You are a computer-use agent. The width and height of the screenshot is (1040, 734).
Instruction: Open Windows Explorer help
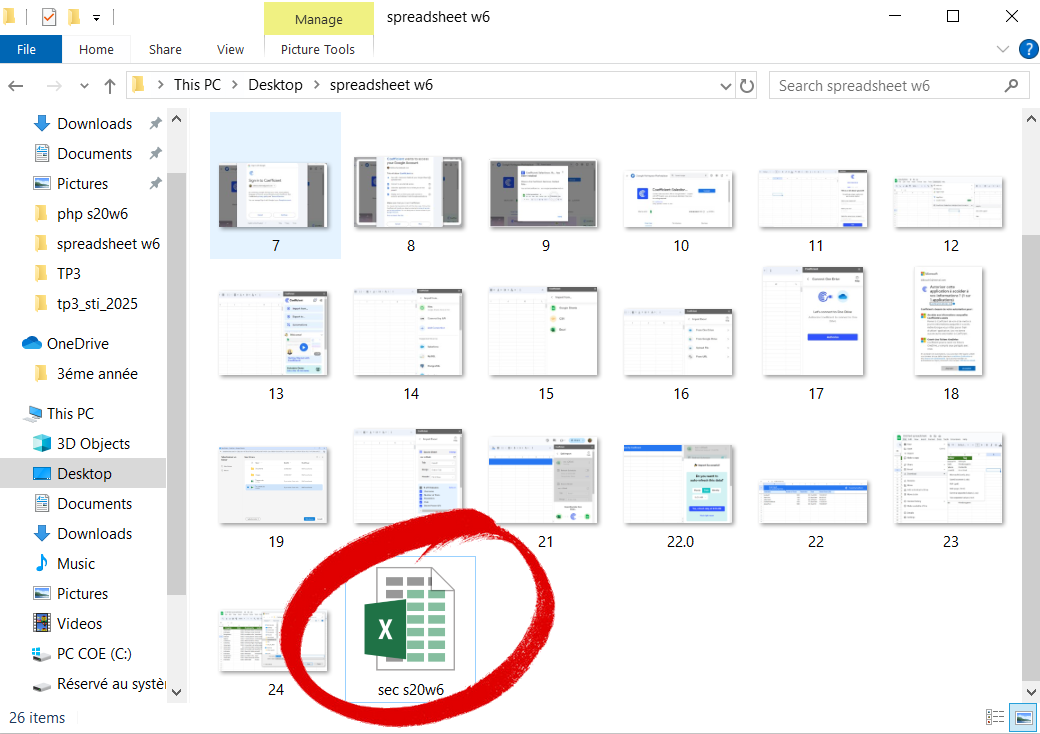1029,49
